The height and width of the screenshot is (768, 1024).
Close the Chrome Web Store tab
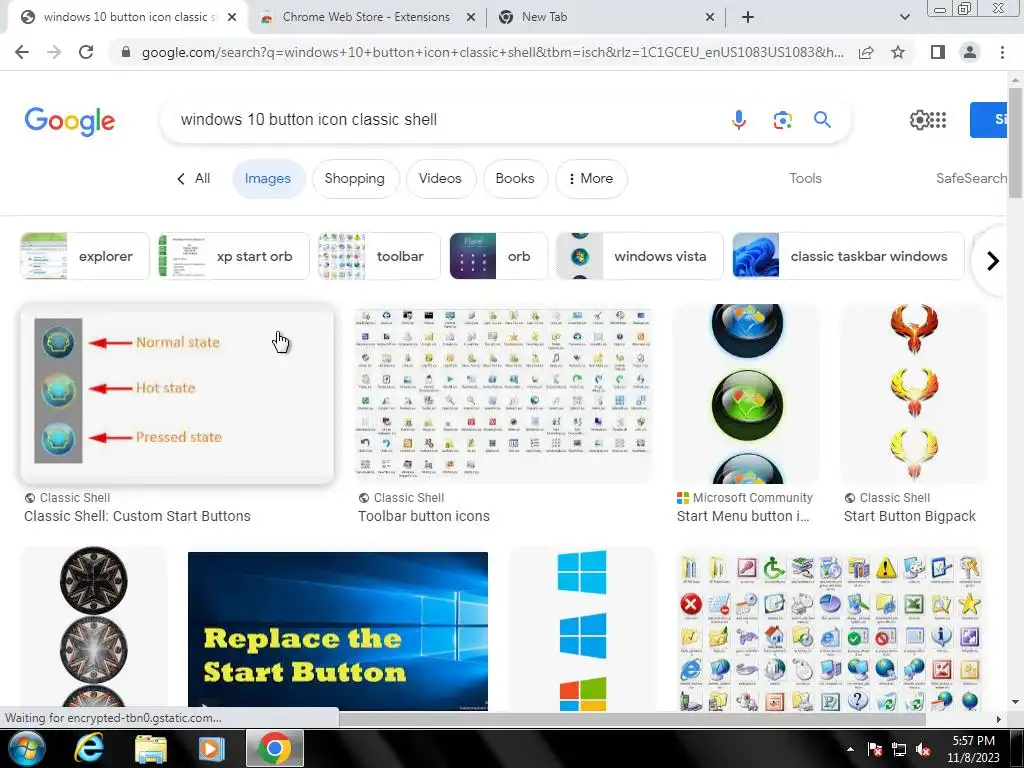470,18
